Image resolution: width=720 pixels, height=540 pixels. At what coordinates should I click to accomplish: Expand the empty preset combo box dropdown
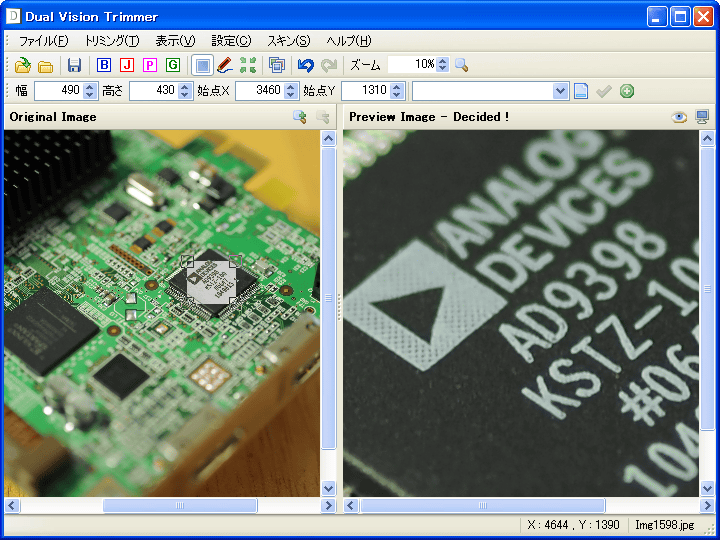pos(561,91)
